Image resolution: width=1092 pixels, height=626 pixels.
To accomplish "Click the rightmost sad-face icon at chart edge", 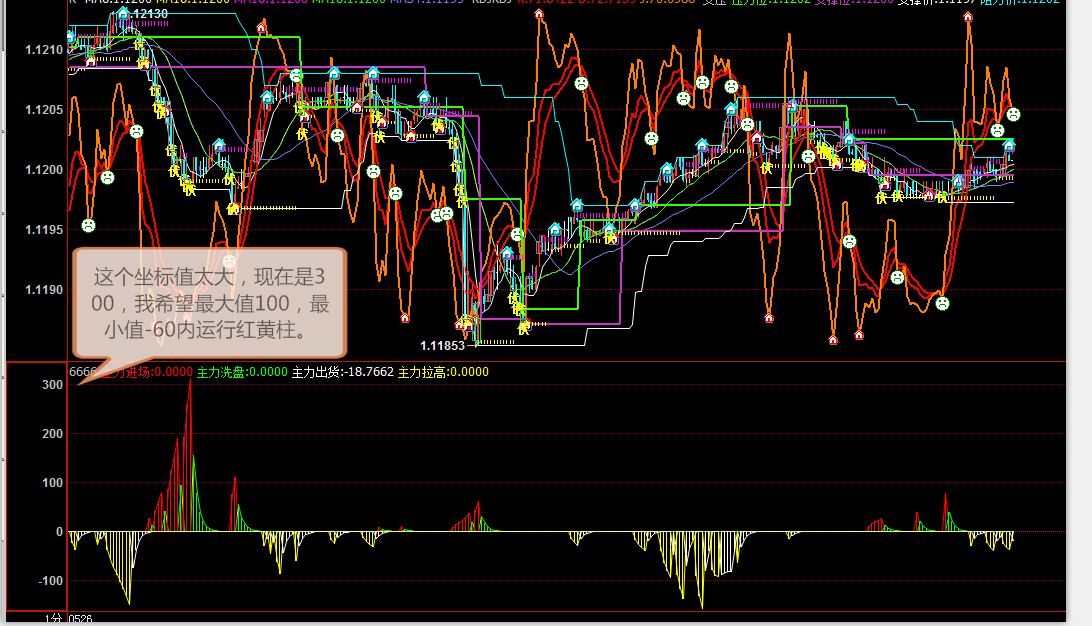I will click(1013, 115).
